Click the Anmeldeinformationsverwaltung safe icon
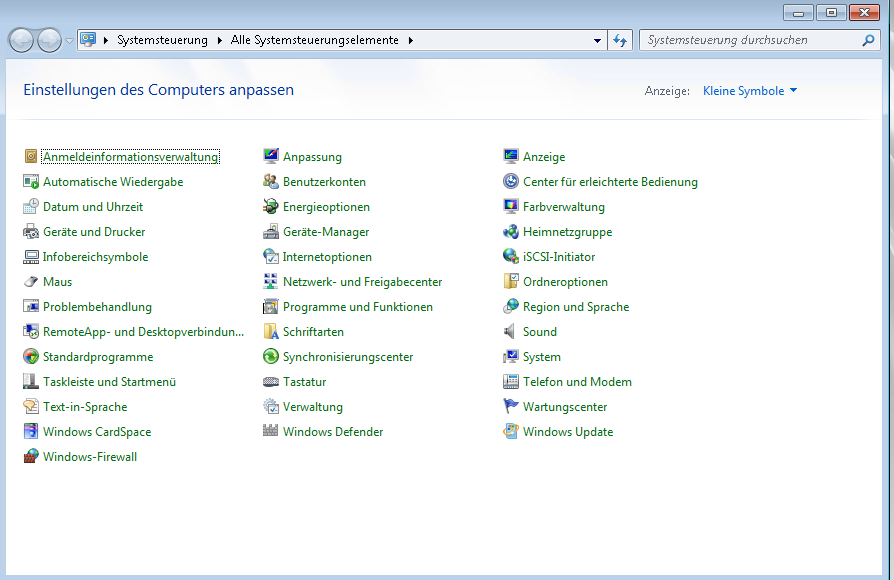The image size is (894, 580). pyautogui.click(x=31, y=156)
